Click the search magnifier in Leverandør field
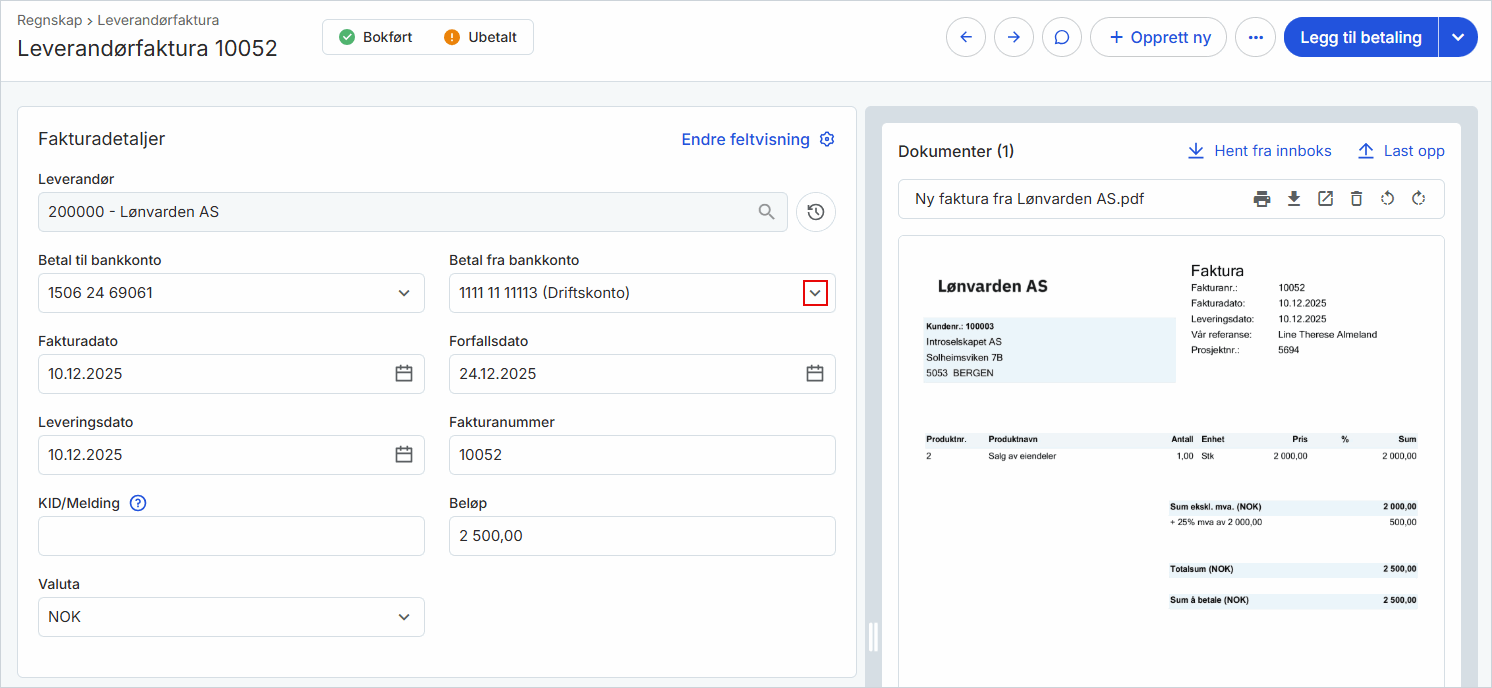This screenshot has width=1492, height=688. [x=767, y=212]
